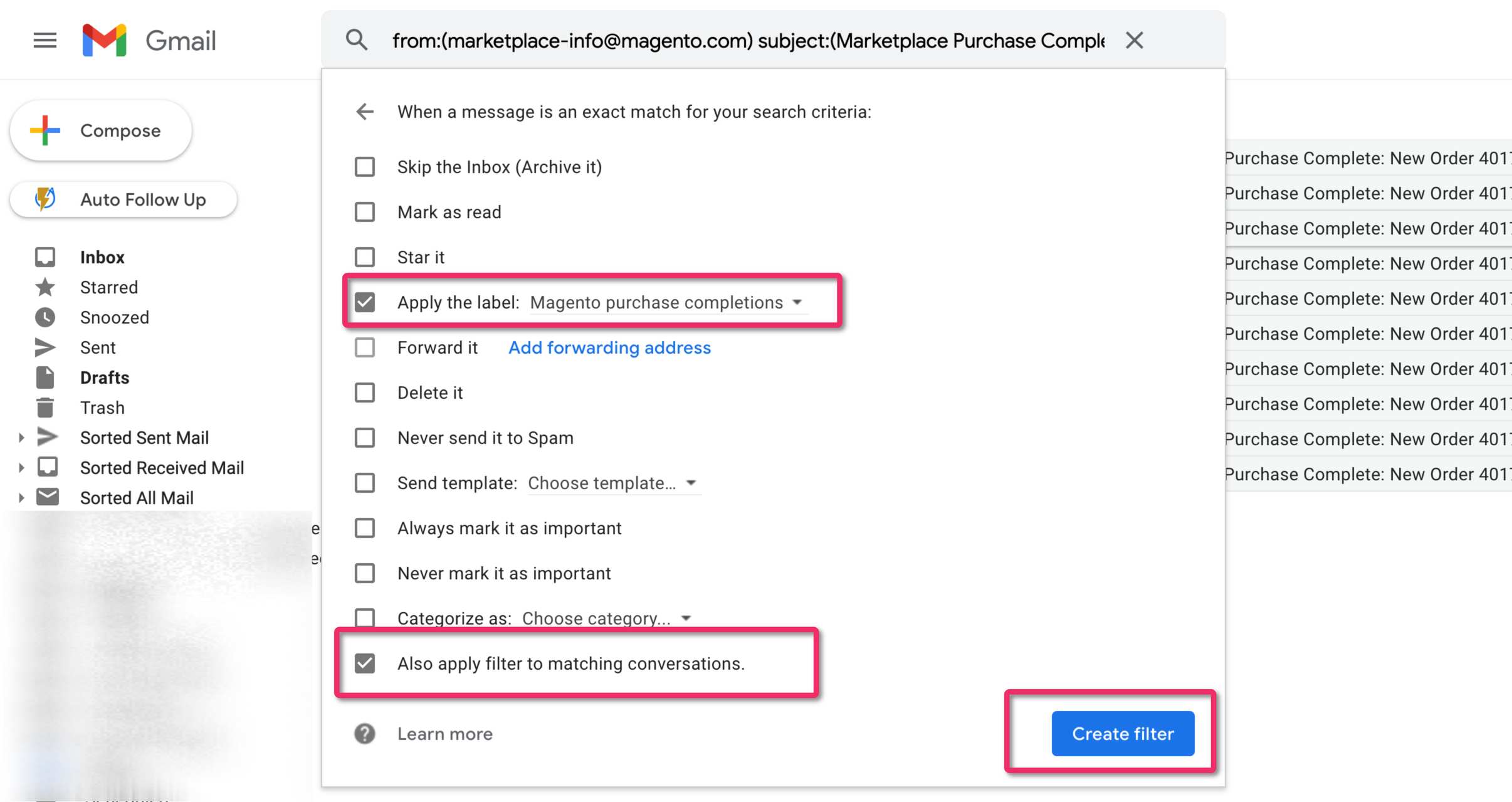Check the Star it option

click(365, 257)
